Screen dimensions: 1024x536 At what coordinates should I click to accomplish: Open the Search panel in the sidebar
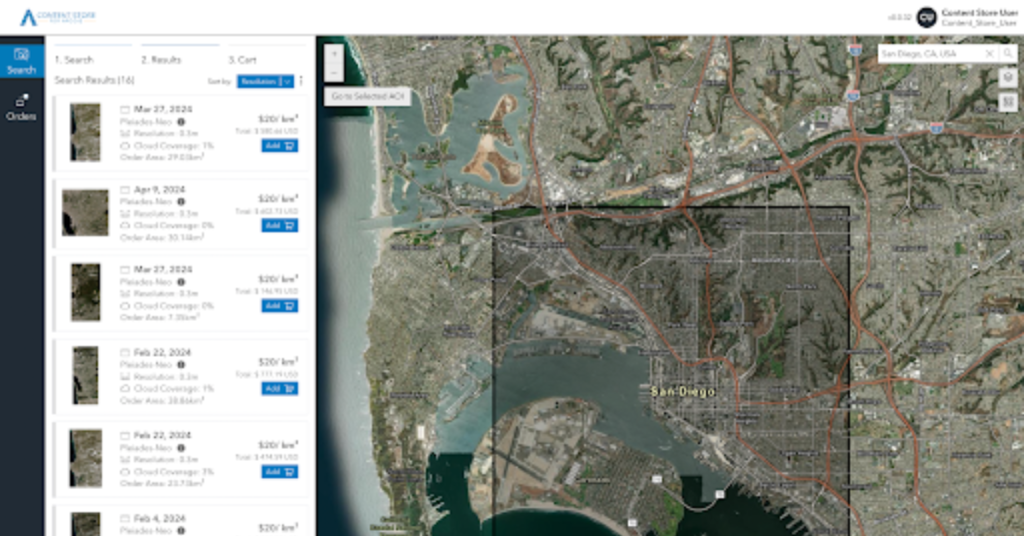[21, 60]
